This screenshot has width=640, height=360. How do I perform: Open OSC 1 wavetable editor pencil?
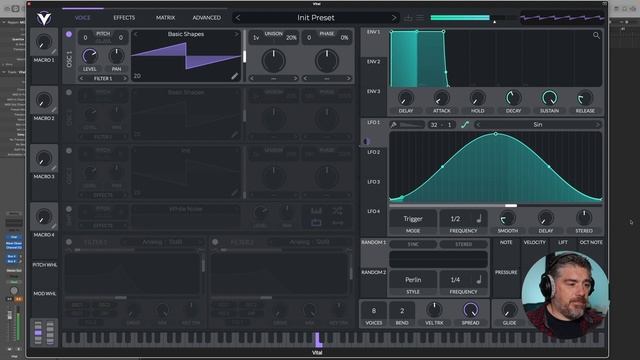[x=234, y=76]
